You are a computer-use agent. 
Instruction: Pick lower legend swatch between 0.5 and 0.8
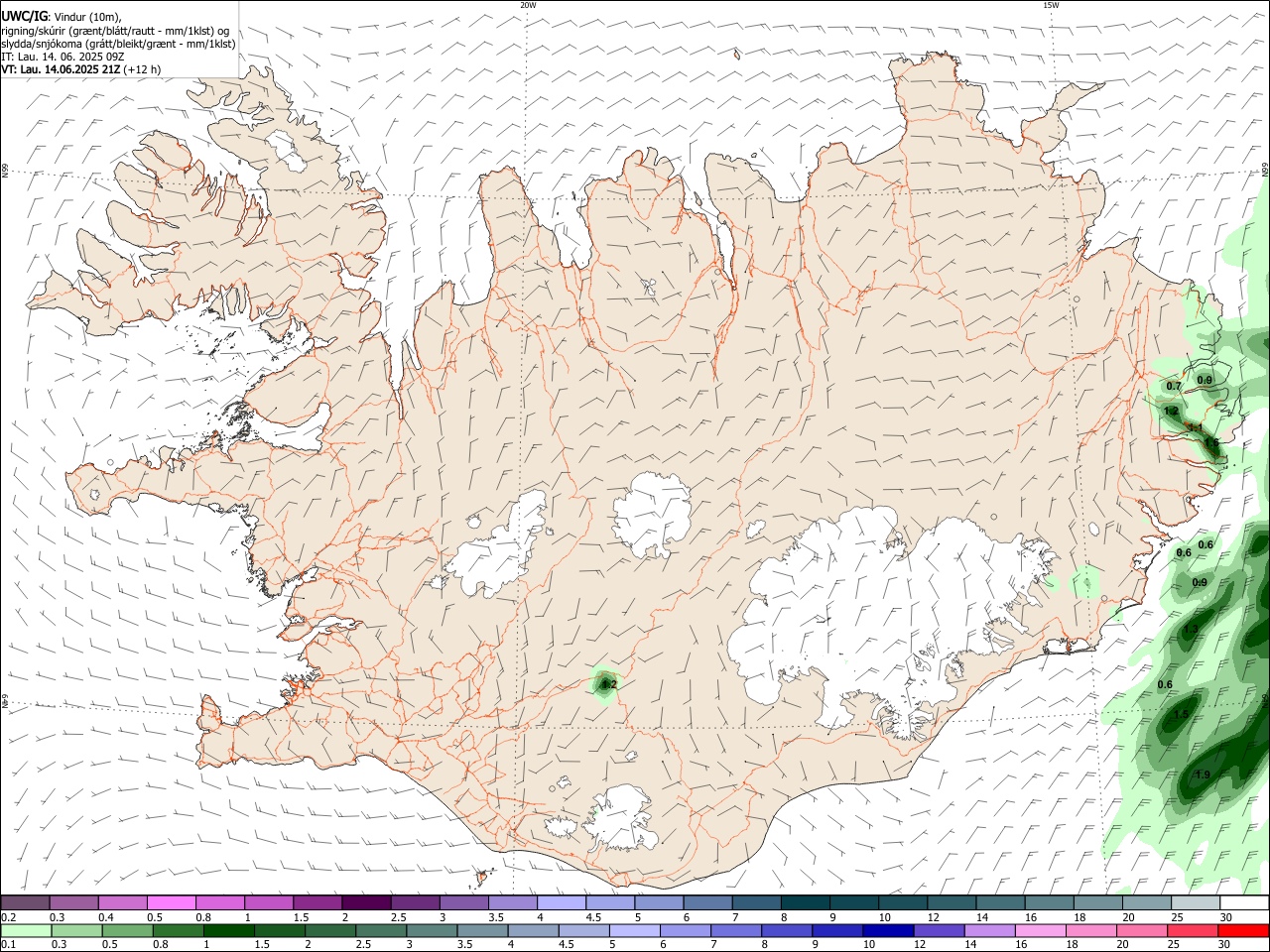(128, 930)
